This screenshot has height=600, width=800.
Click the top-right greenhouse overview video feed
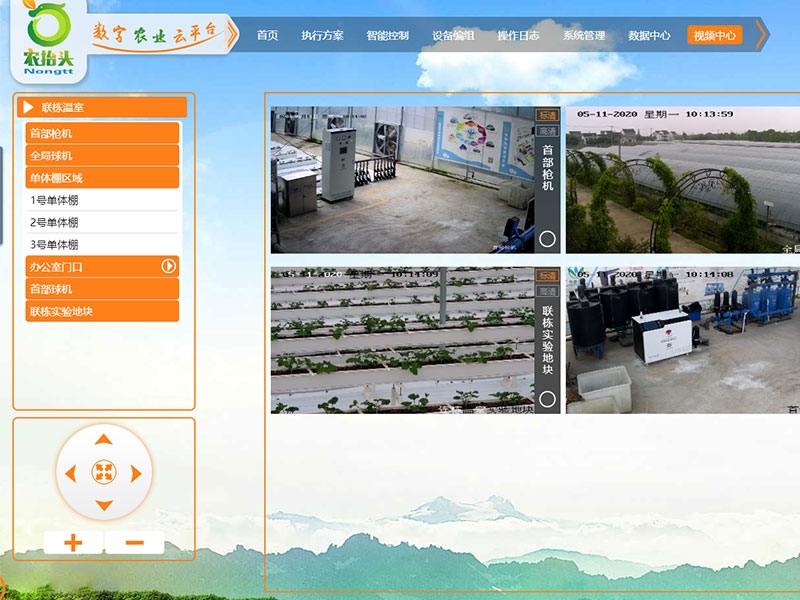(x=682, y=180)
